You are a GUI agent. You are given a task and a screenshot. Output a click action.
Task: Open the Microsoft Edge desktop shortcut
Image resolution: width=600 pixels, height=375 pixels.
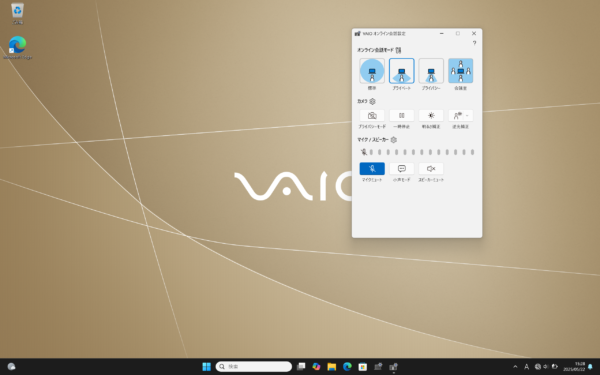click(x=18, y=47)
